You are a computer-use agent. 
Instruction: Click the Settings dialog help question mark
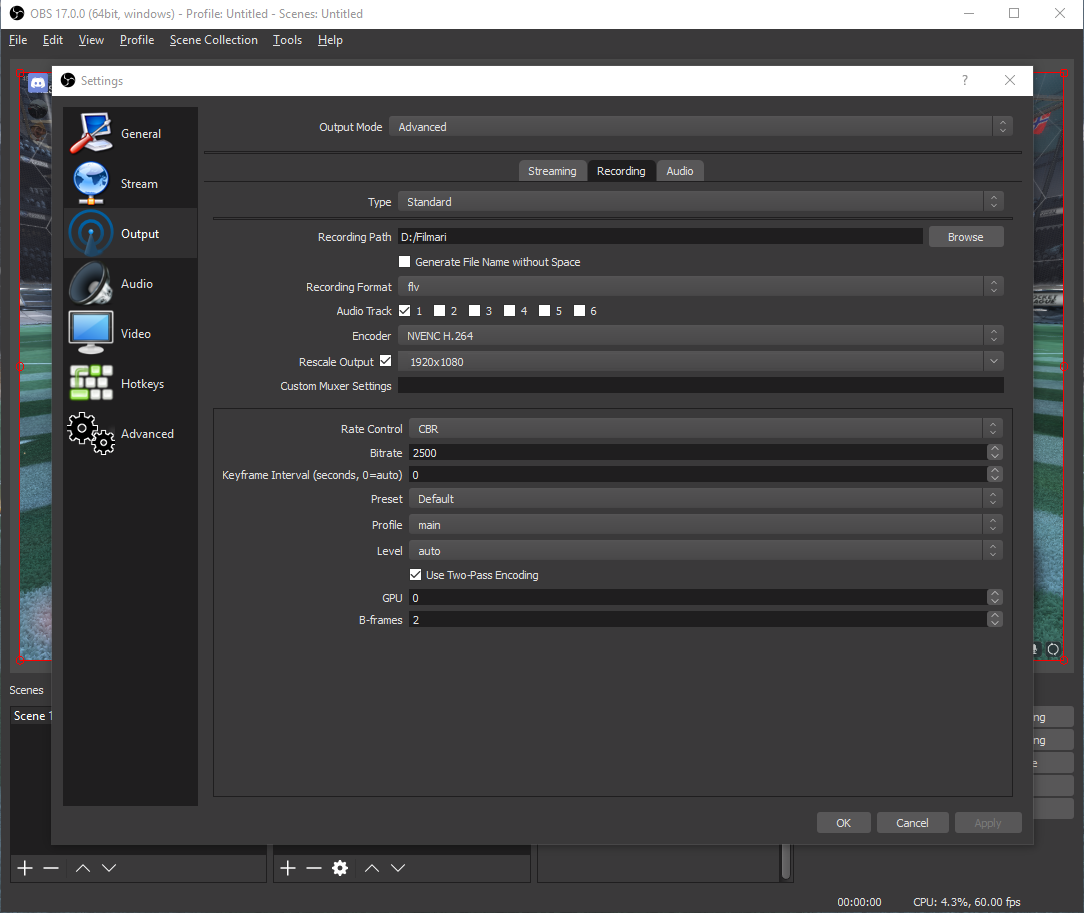click(964, 80)
